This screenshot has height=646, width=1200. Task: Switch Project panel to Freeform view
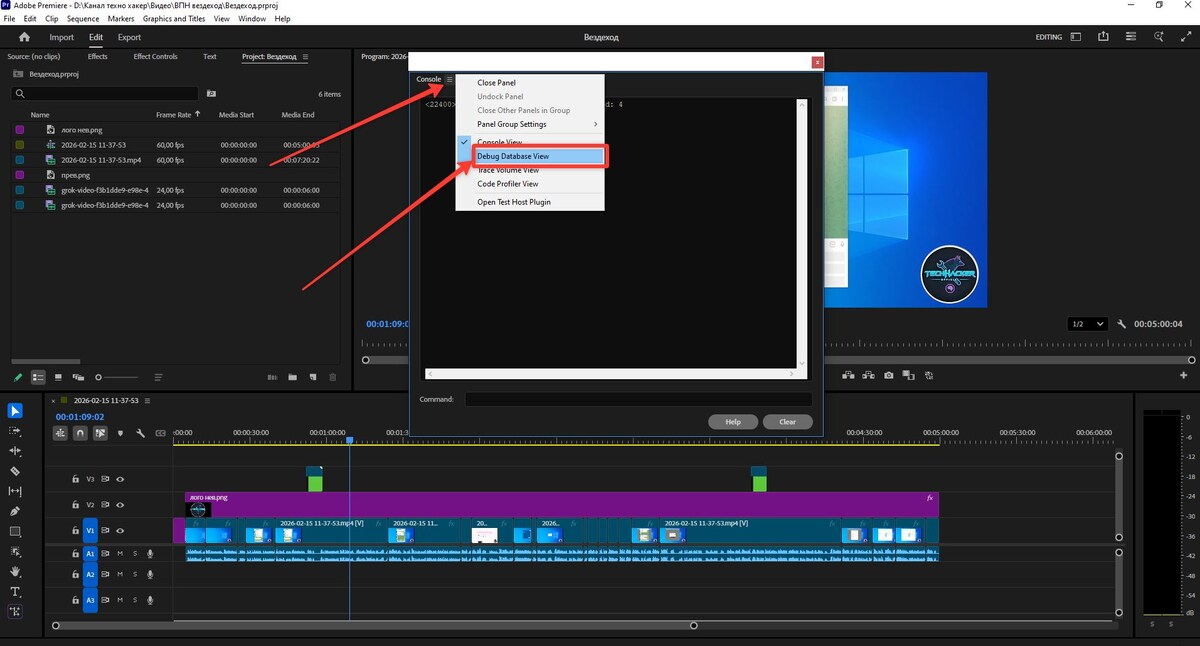pyautogui.click(x=78, y=378)
